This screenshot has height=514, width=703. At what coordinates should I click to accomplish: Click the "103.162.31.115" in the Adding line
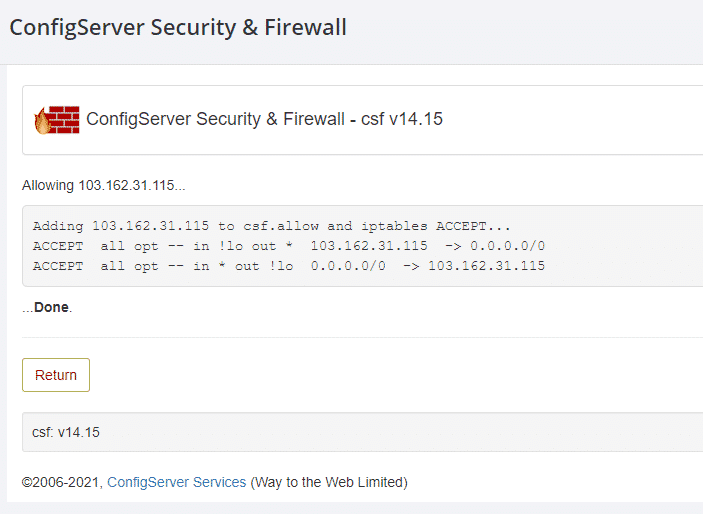[x=150, y=226]
